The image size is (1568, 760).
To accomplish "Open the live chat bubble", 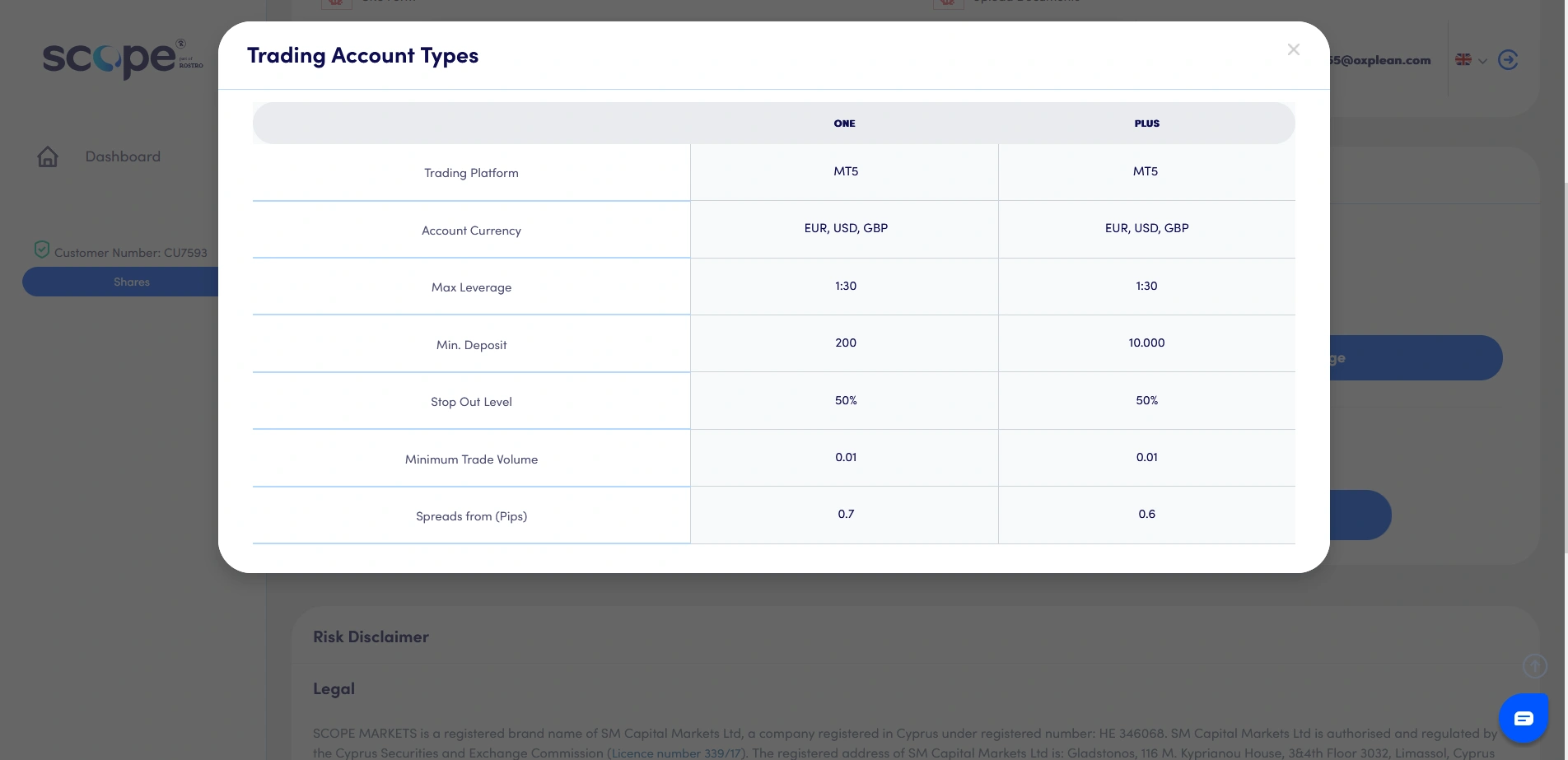I will click(x=1524, y=718).
